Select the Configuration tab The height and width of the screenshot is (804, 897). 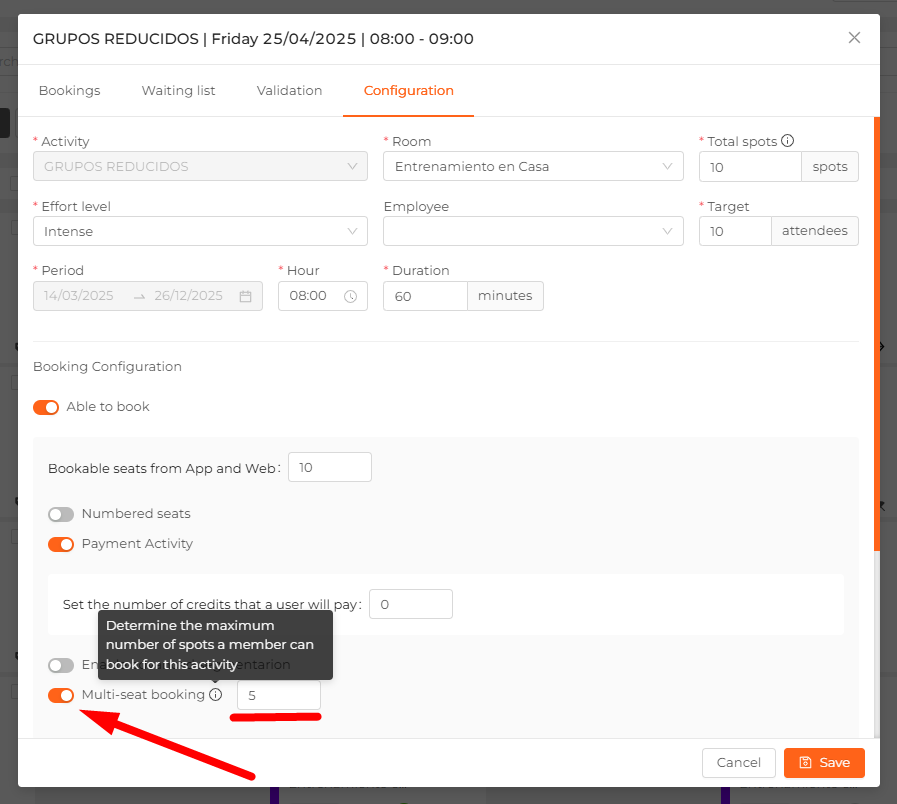(408, 90)
